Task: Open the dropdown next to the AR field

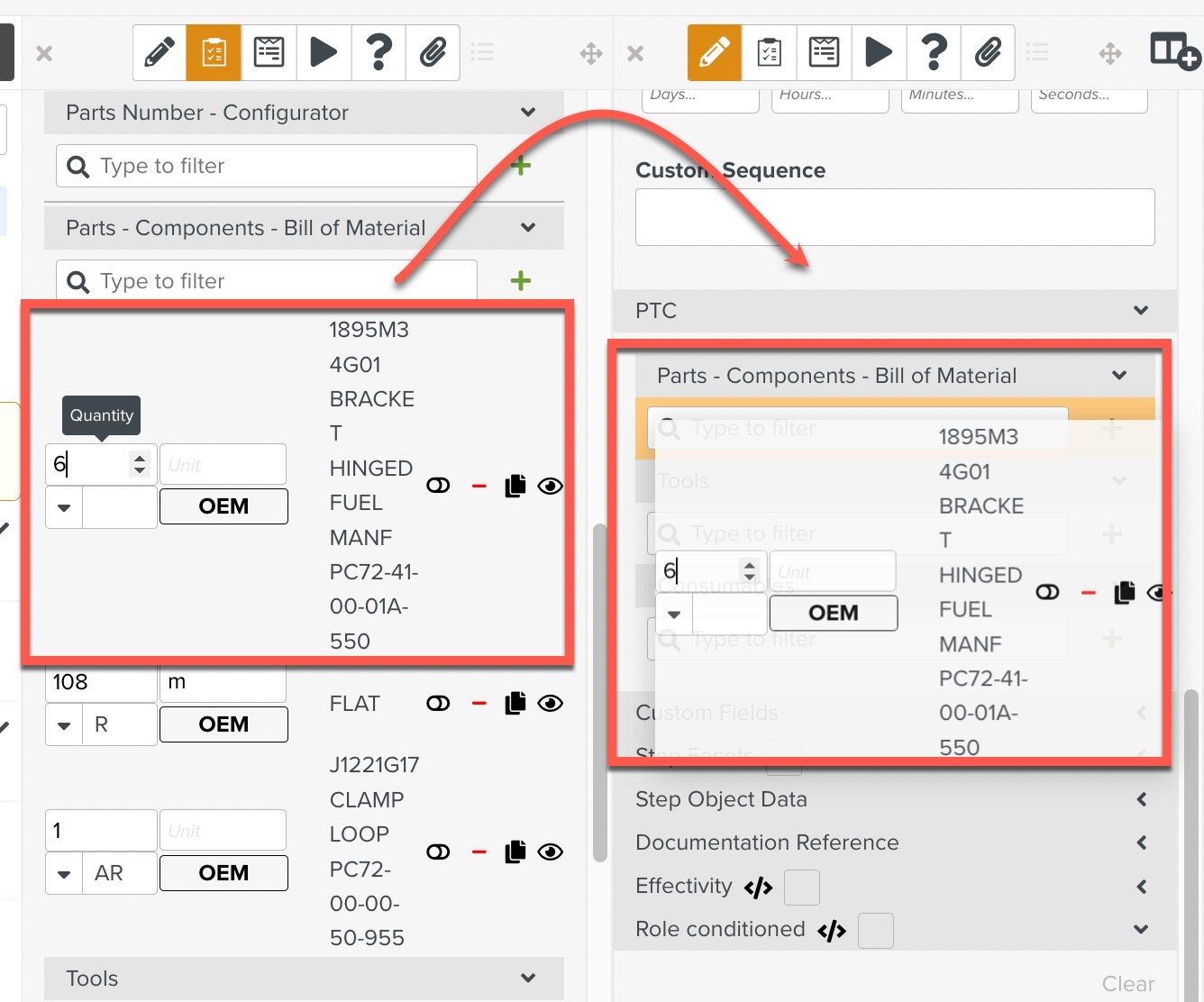Action: click(x=64, y=874)
